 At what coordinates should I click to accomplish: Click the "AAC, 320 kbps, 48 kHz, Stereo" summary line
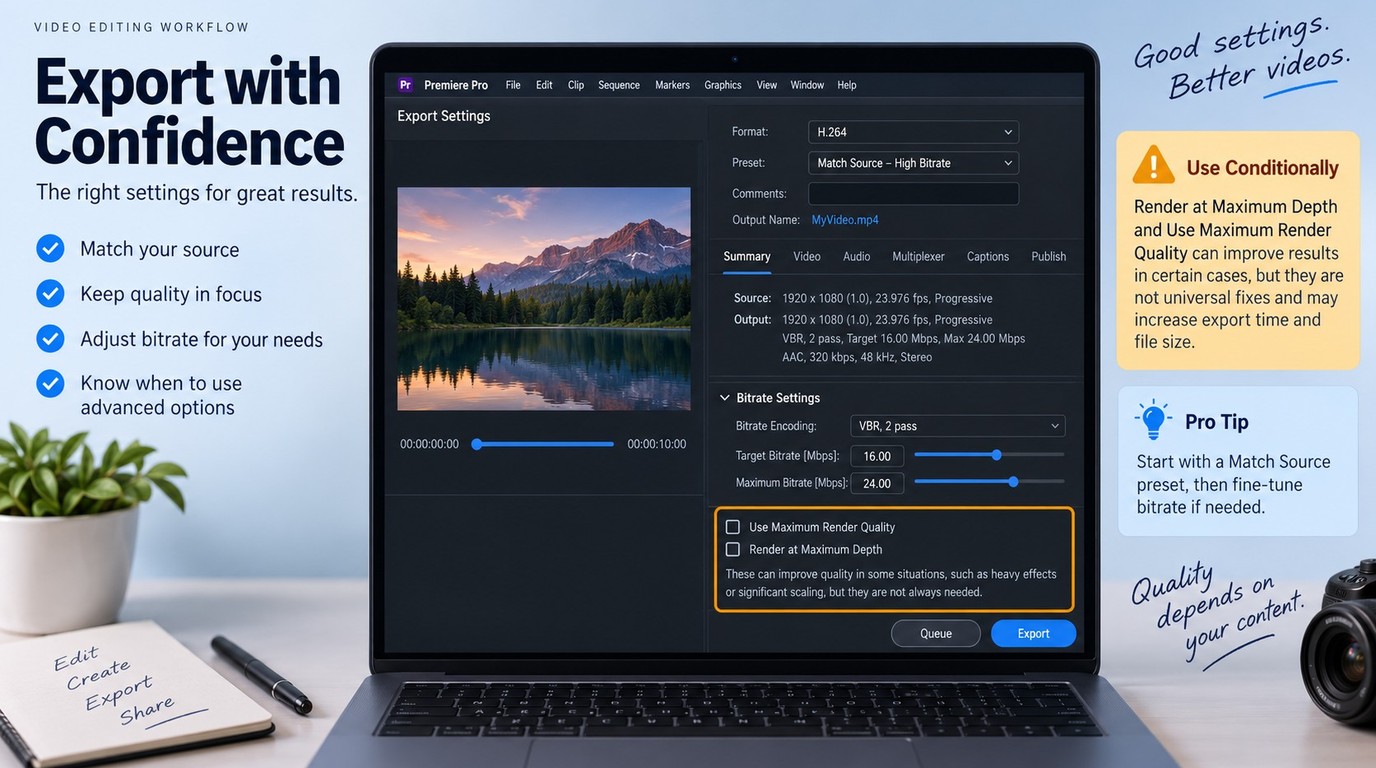click(857, 357)
